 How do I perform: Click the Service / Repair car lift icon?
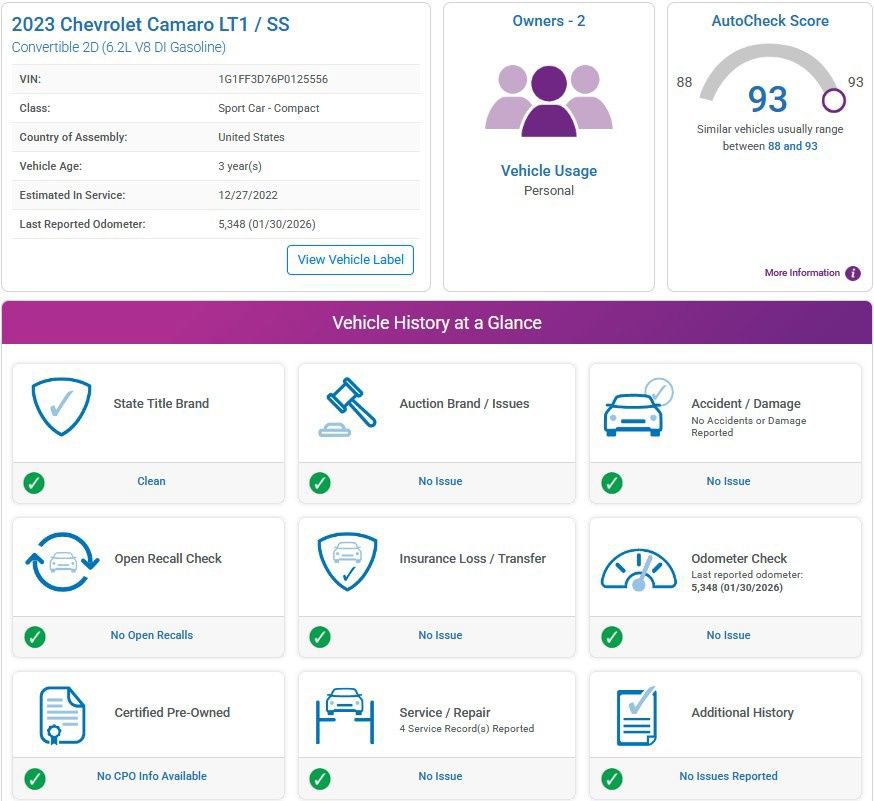(345, 716)
